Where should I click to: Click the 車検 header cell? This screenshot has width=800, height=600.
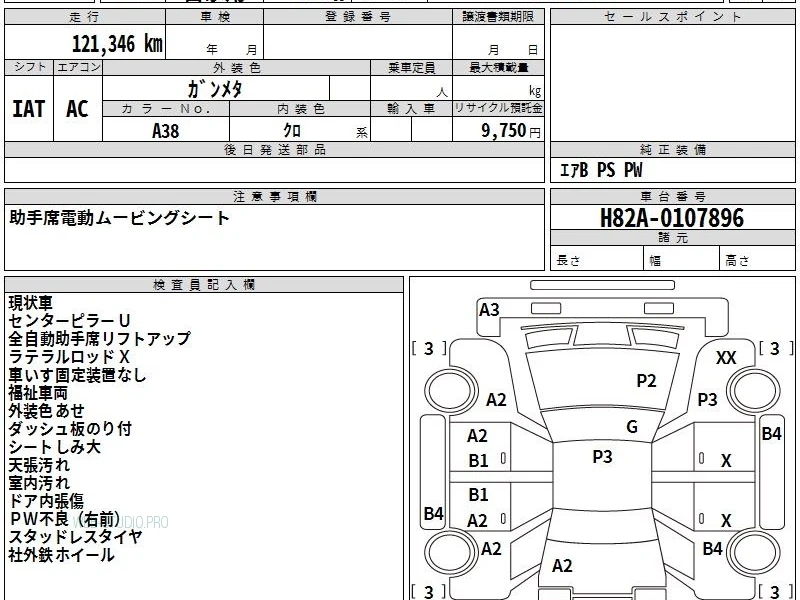215,17
